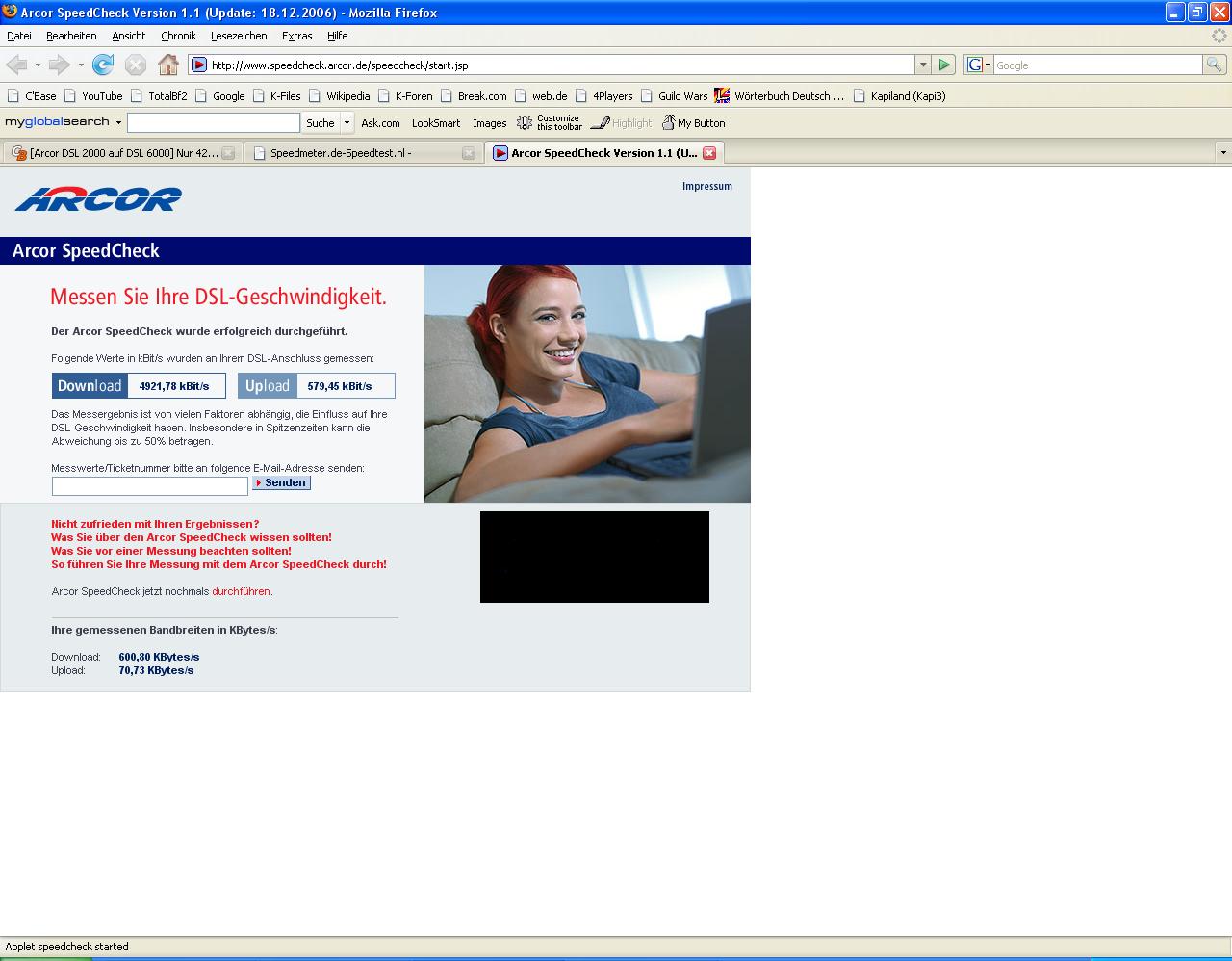Viewport: 1232px width, 961px height.
Task: Open the Break.com bookmark
Action: (474, 96)
